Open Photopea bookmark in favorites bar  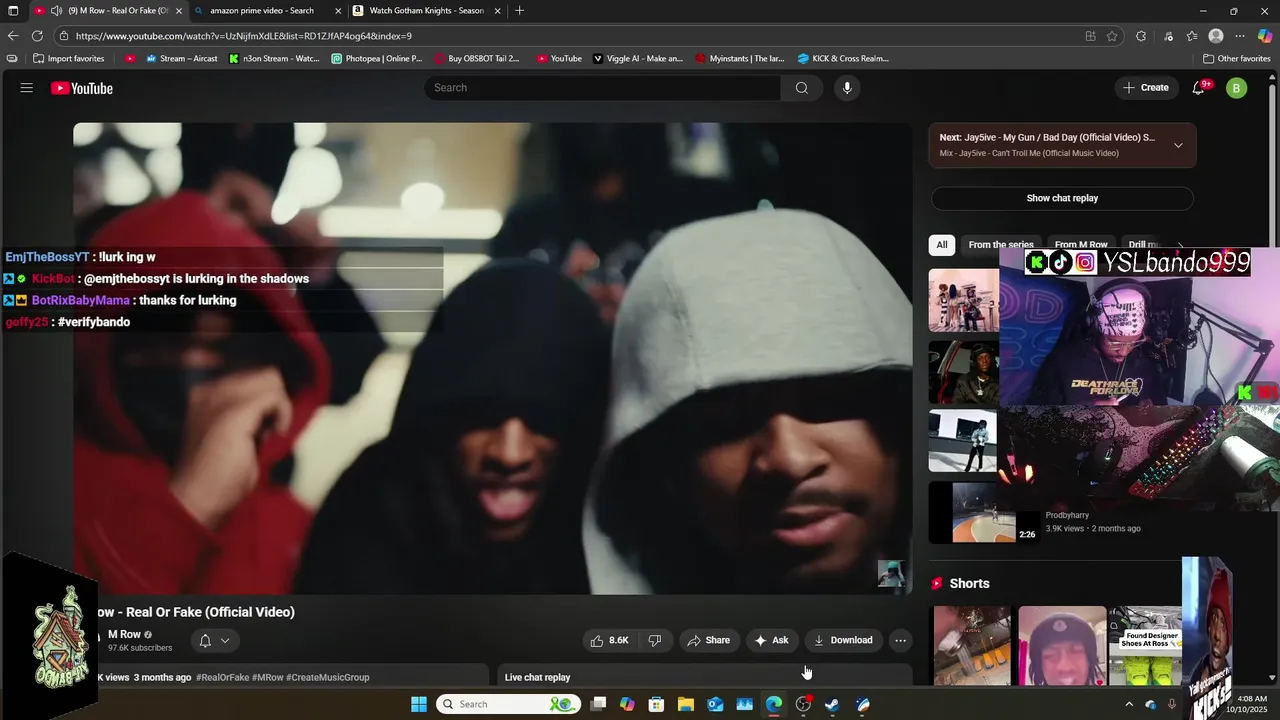point(376,58)
